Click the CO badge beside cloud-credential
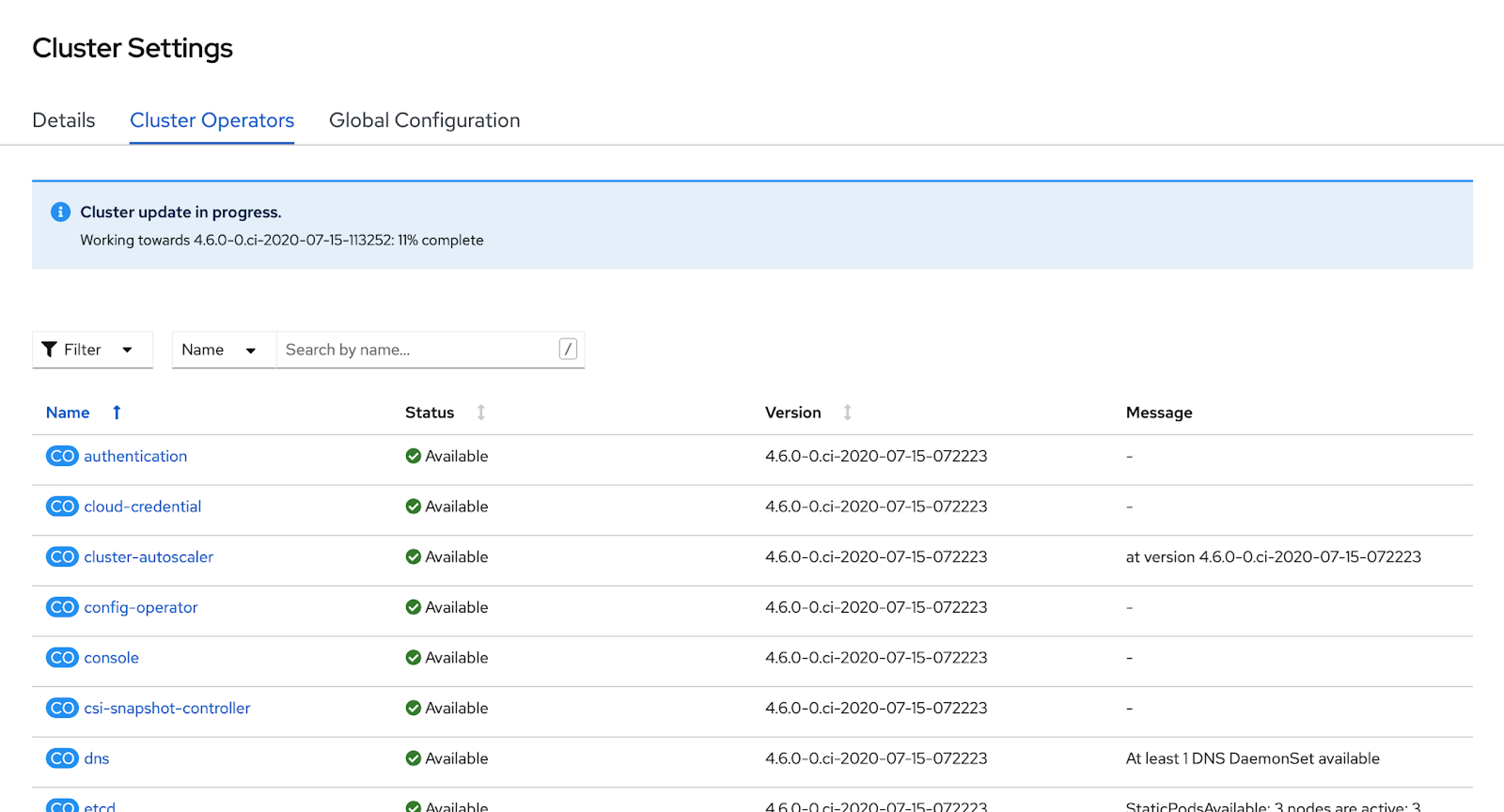 click(x=63, y=506)
